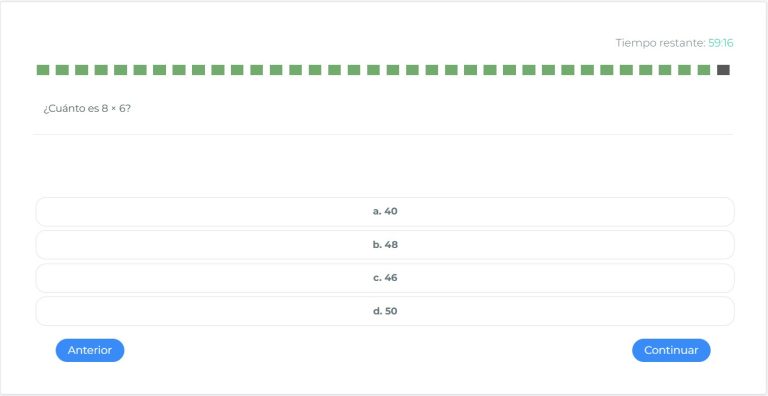The image size is (768, 396).
Task: Select the fourth green progress square
Action: point(101,70)
